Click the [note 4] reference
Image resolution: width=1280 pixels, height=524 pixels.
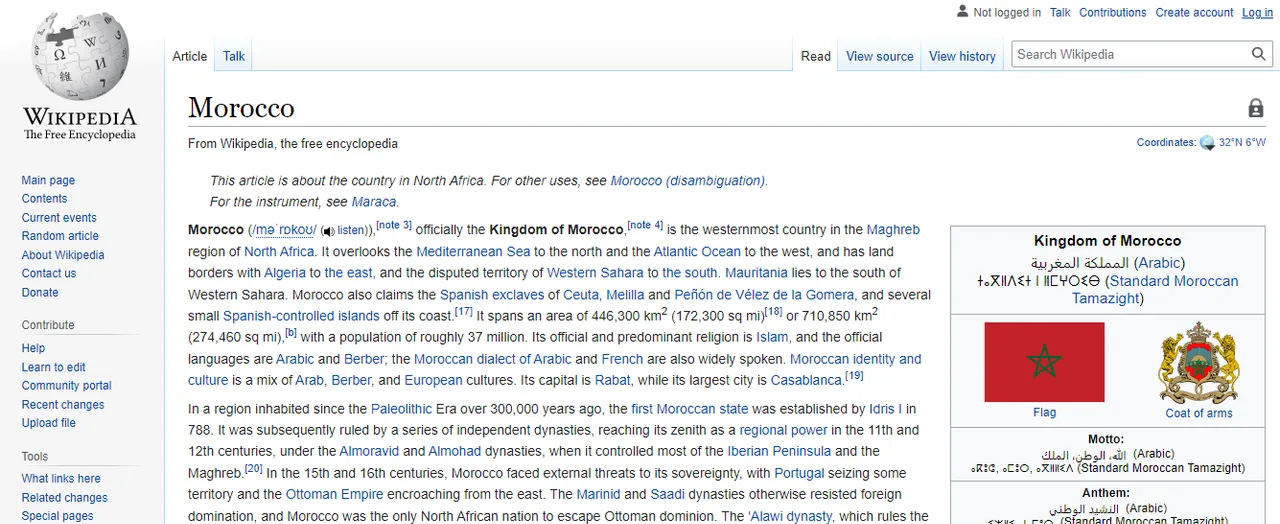tap(645, 226)
